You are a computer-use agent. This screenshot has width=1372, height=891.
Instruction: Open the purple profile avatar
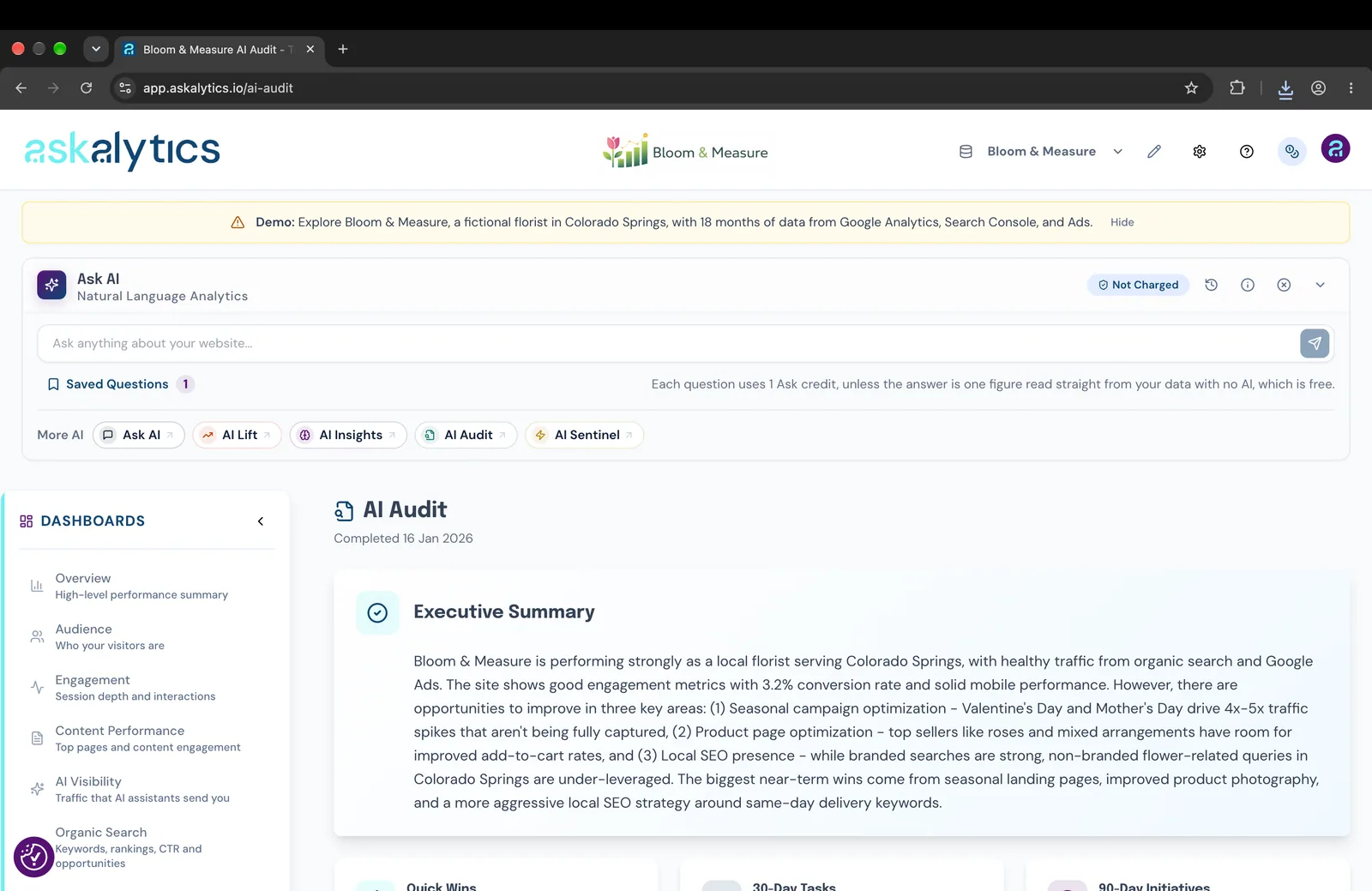tap(1335, 148)
